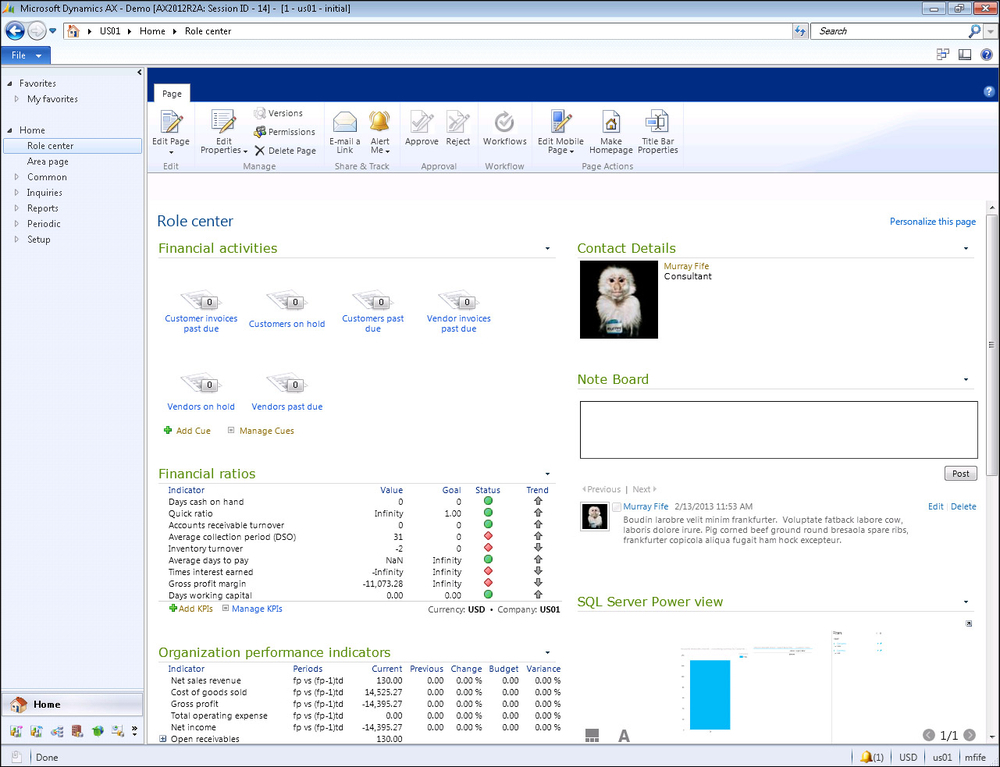
Task: Open Customer invoices past due cue
Action: pyautogui.click(x=201, y=312)
